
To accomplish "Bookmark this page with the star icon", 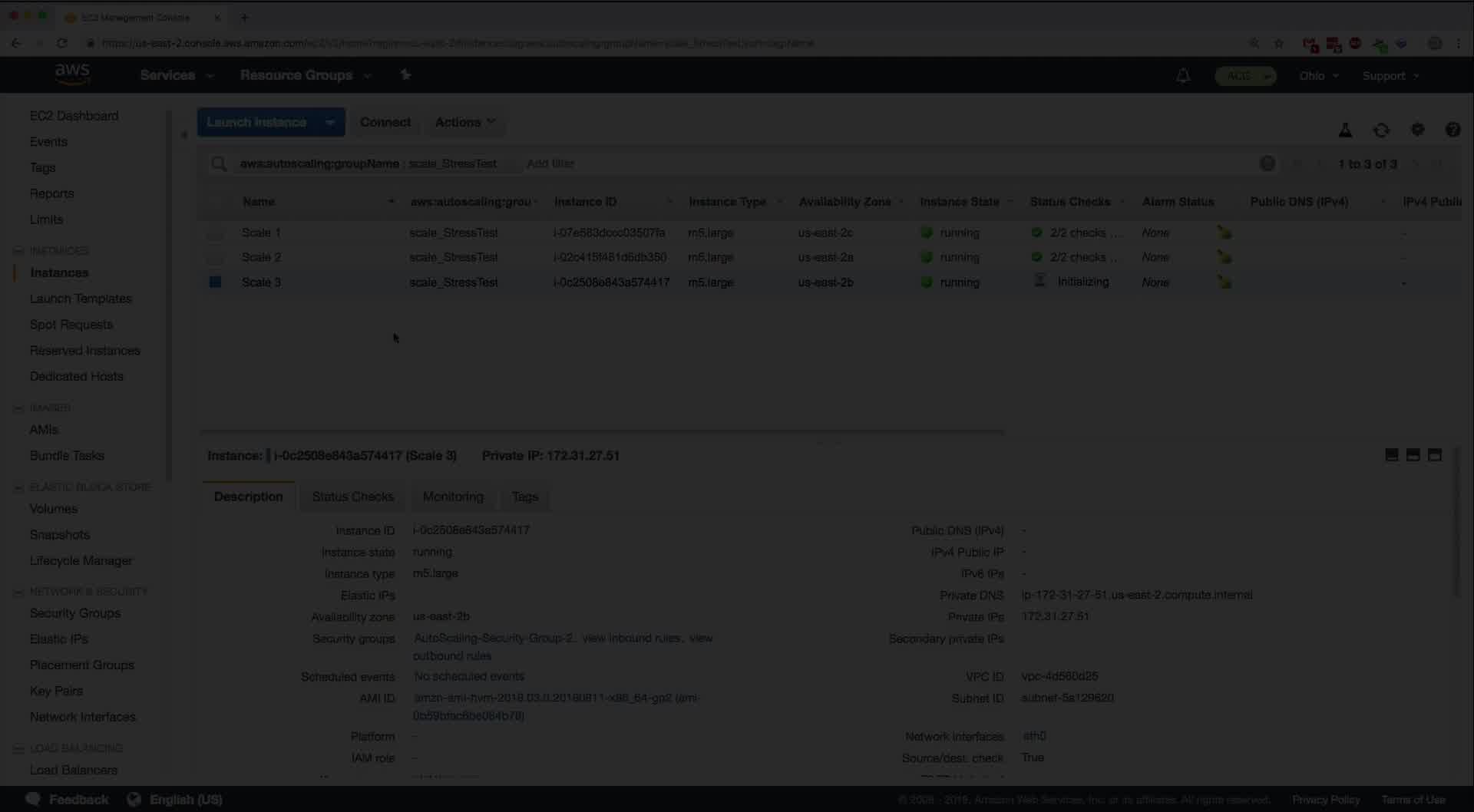I will click(1278, 44).
